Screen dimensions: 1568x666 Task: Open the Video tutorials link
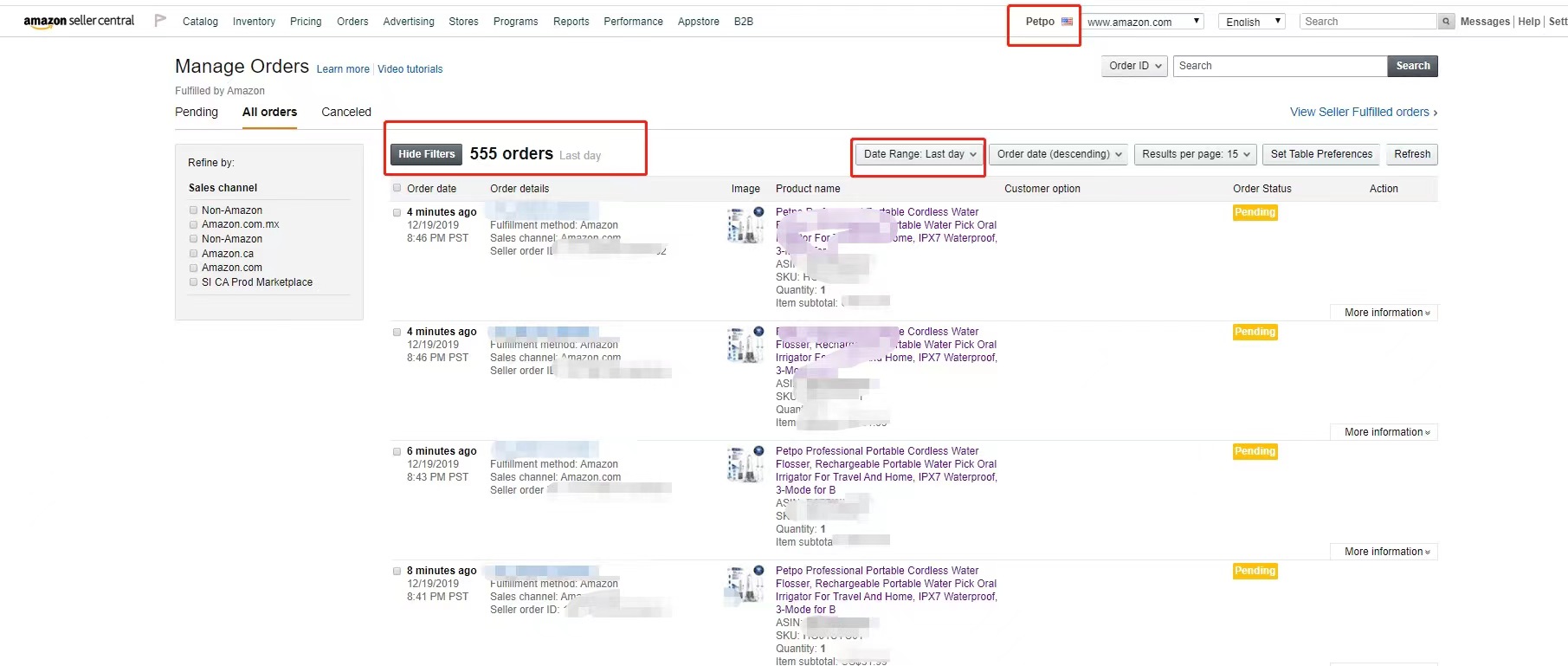(x=410, y=69)
